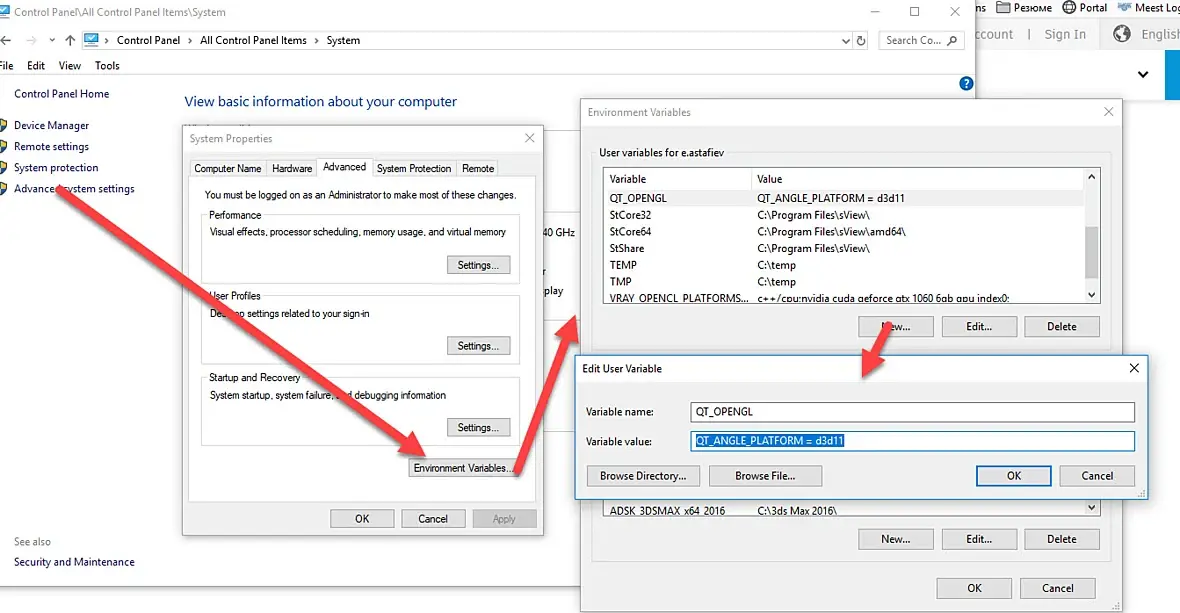Click Browse Directory button
Image resolution: width=1180 pixels, height=613 pixels.
pos(643,476)
